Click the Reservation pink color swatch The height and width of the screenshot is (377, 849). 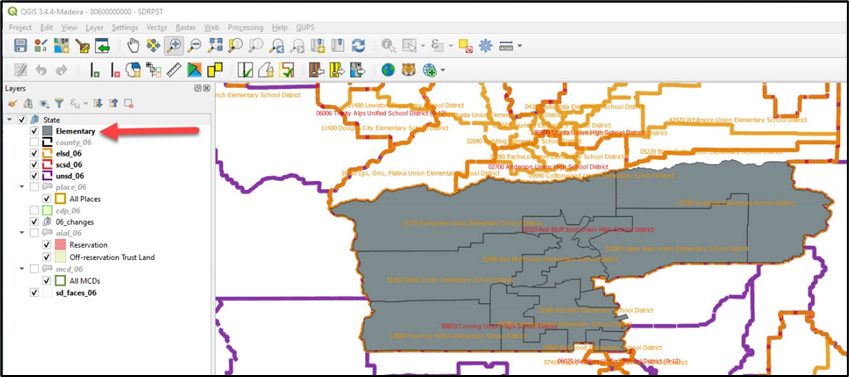[x=60, y=245]
